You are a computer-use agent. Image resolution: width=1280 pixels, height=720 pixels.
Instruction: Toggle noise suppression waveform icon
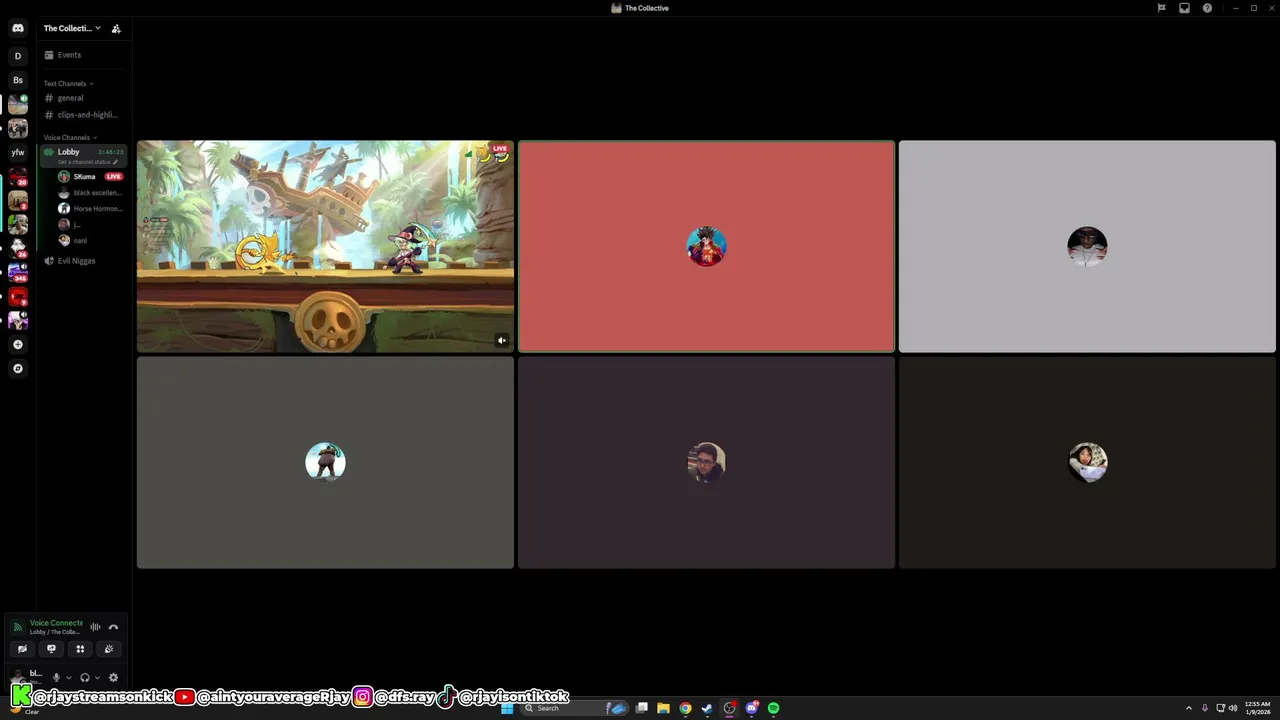(95, 627)
